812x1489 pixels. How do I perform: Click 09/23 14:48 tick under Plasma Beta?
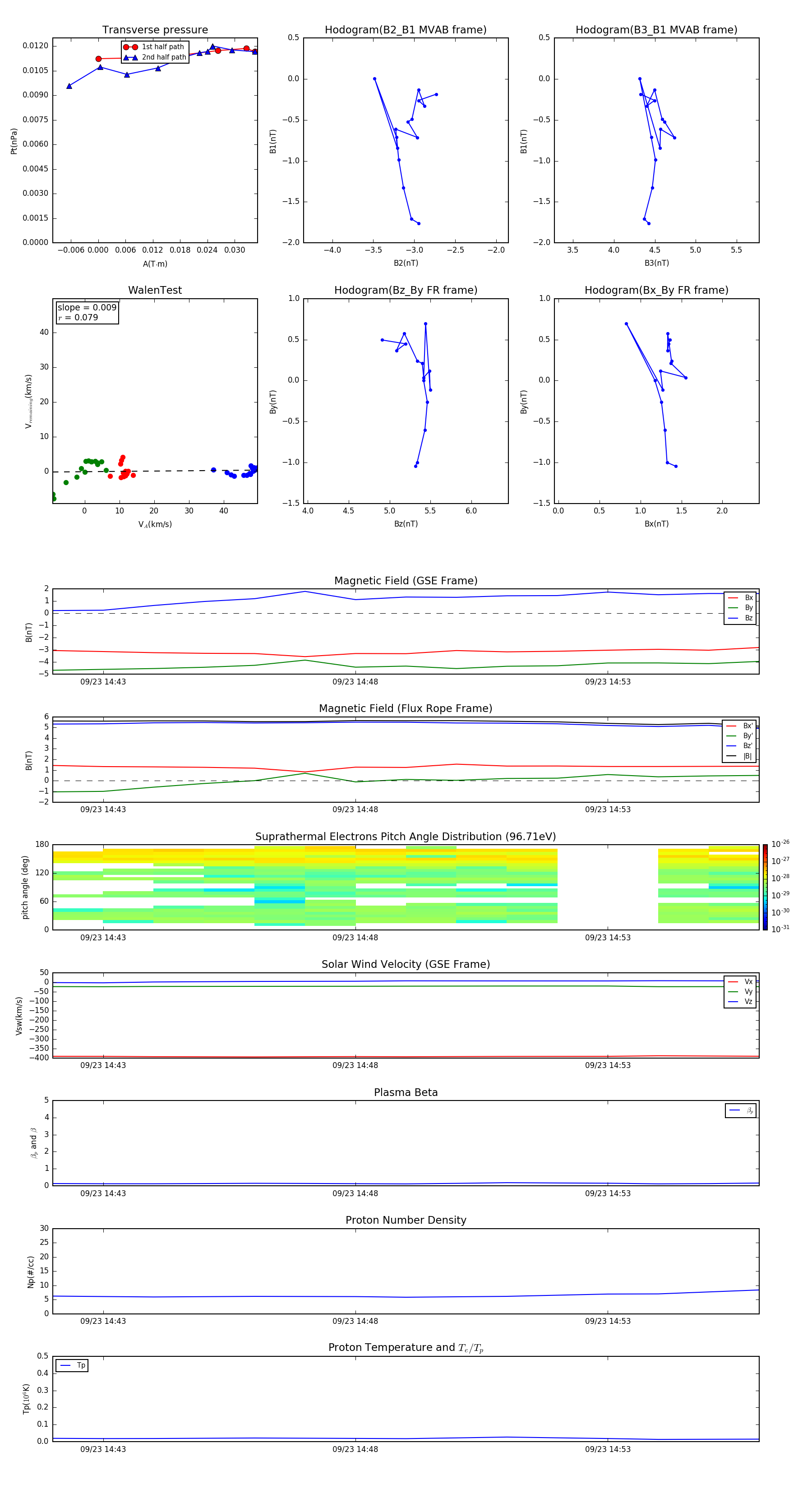(x=355, y=1193)
